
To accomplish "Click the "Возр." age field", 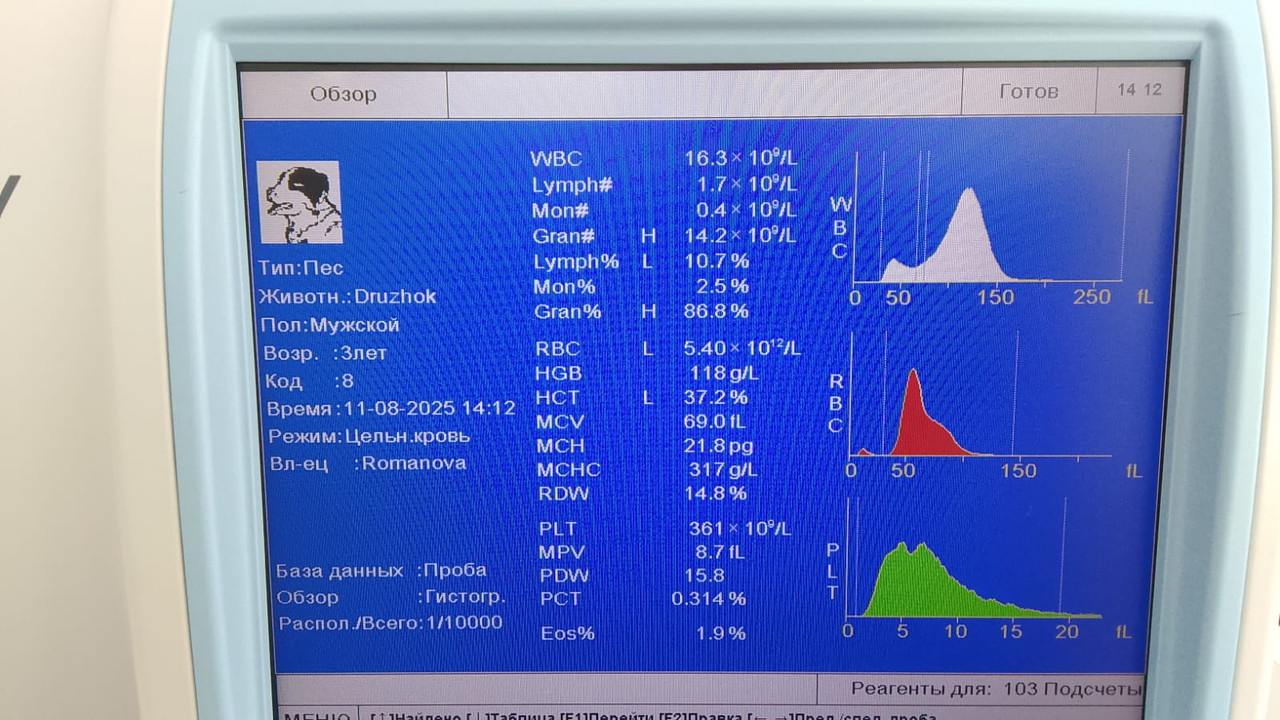I will point(325,353).
